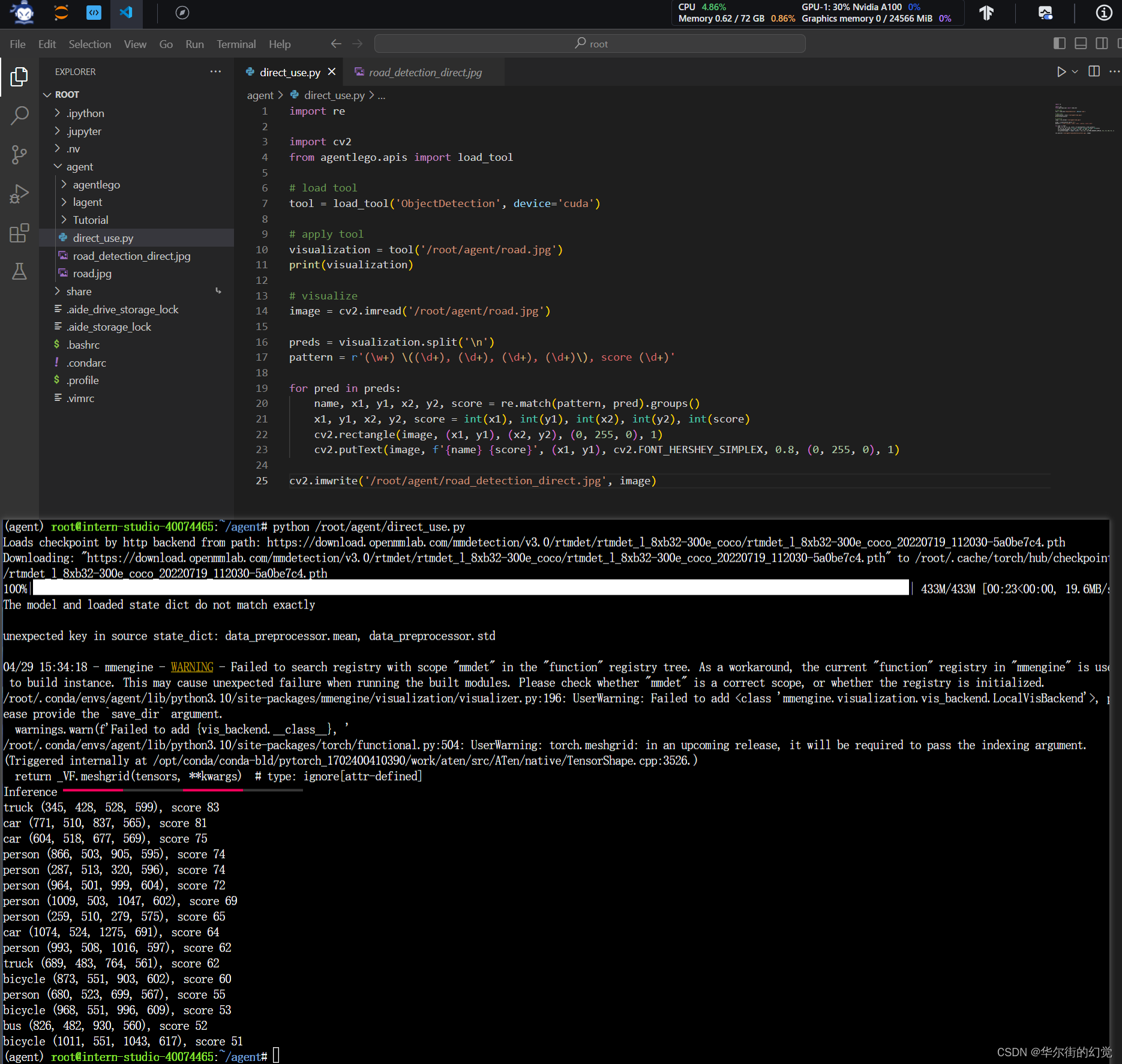Open editor More Actions ellipsis
The height and width of the screenshot is (1064, 1122).
coord(1114,71)
